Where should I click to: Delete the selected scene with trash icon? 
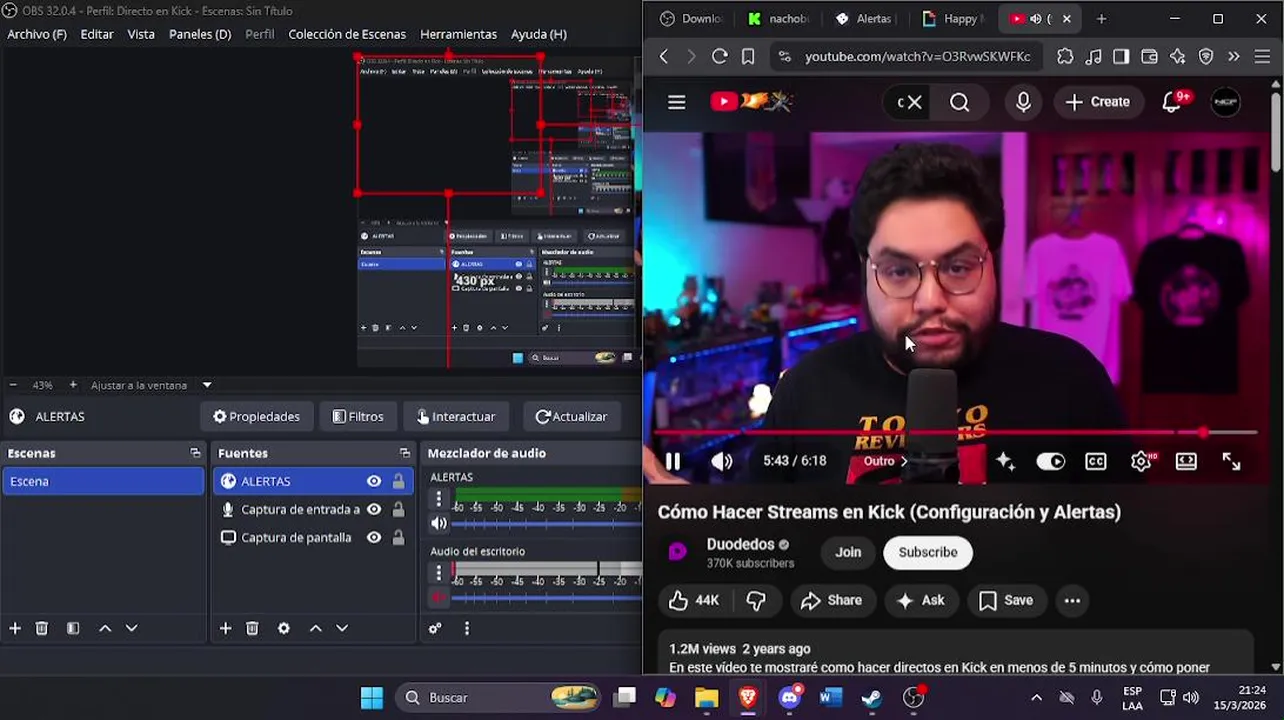click(x=42, y=628)
